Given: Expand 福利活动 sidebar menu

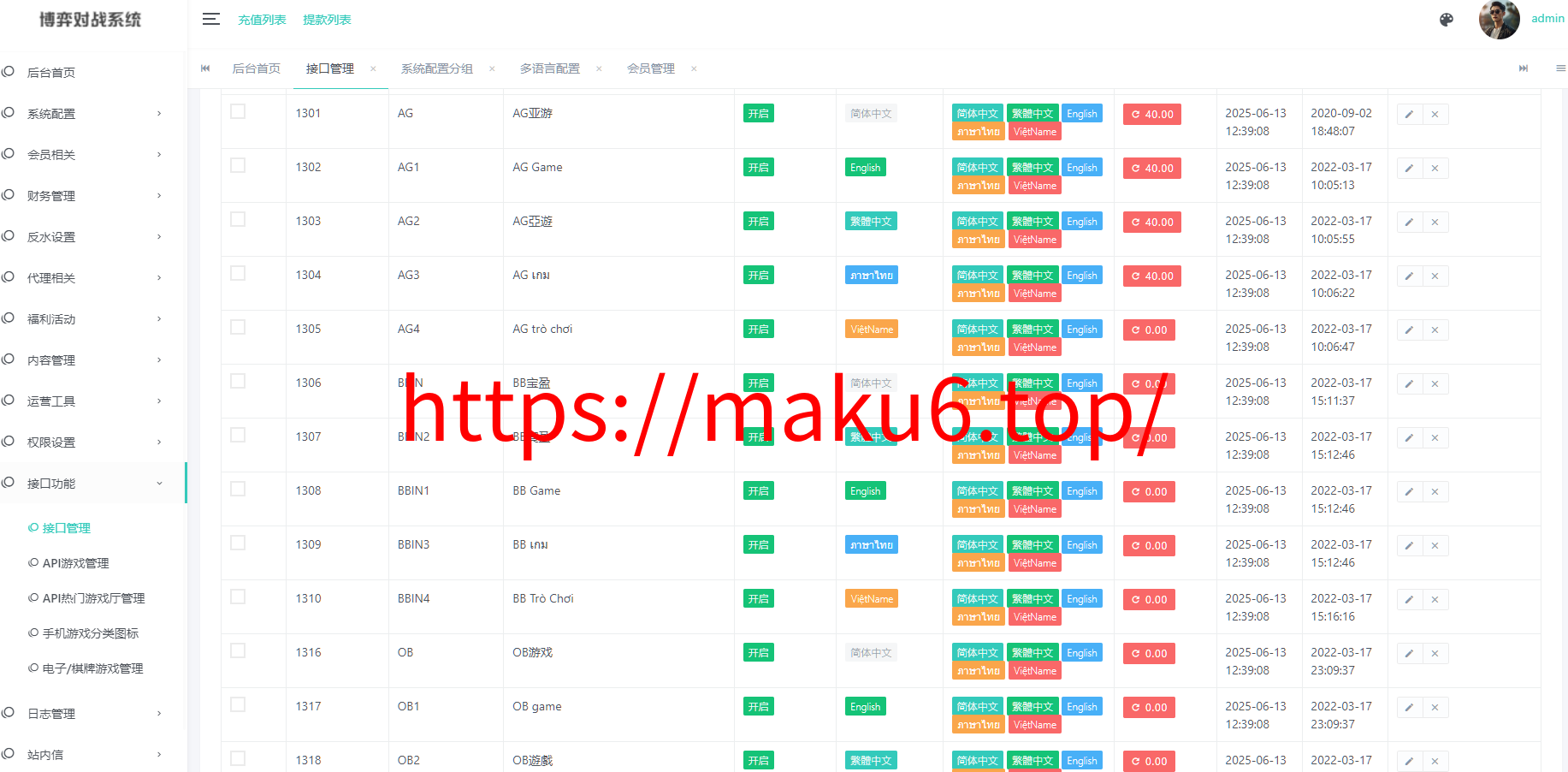Looking at the screenshot, I should (x=92, y=319).
